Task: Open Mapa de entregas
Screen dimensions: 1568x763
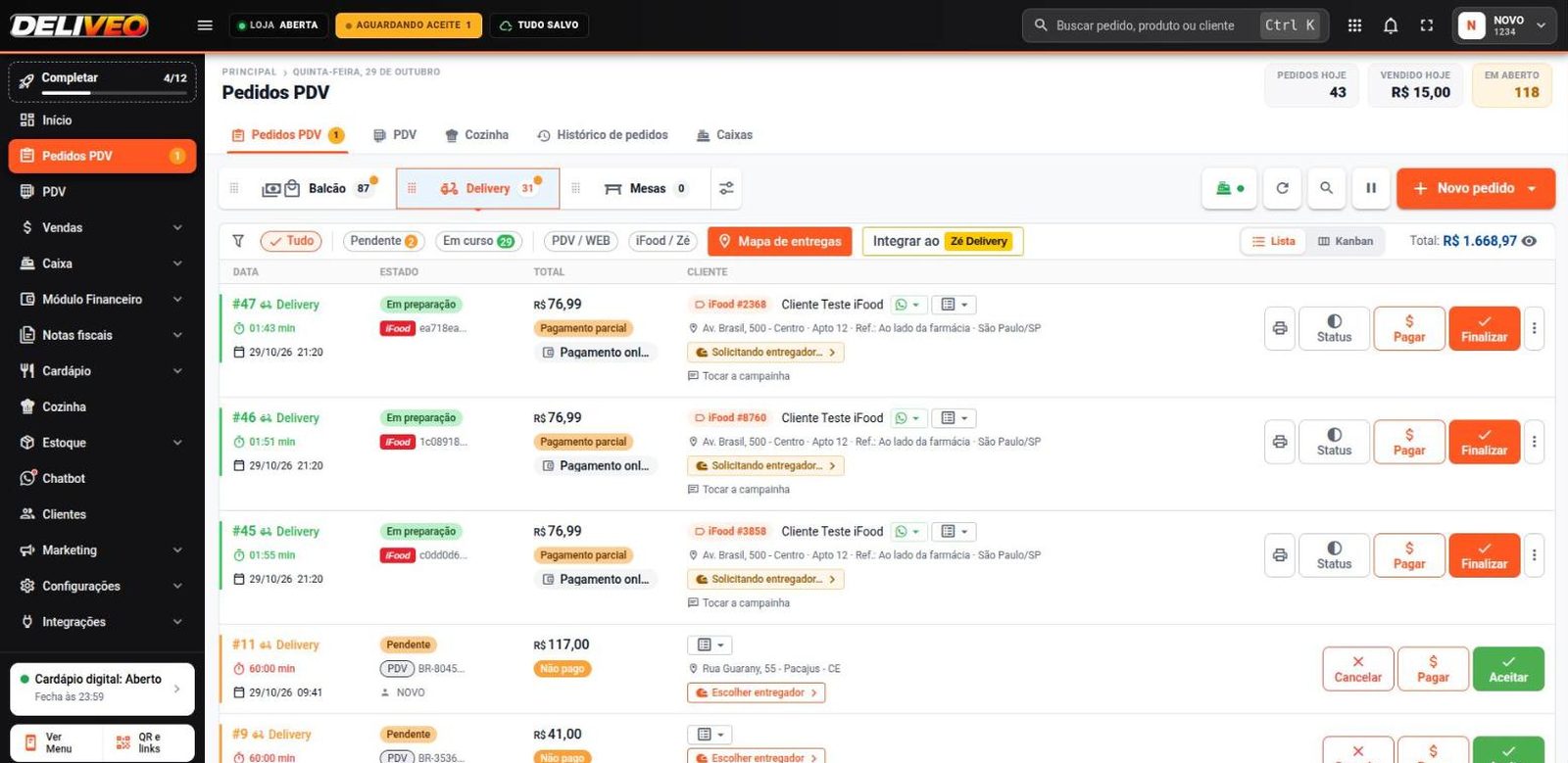Action: tap(781, 241)
